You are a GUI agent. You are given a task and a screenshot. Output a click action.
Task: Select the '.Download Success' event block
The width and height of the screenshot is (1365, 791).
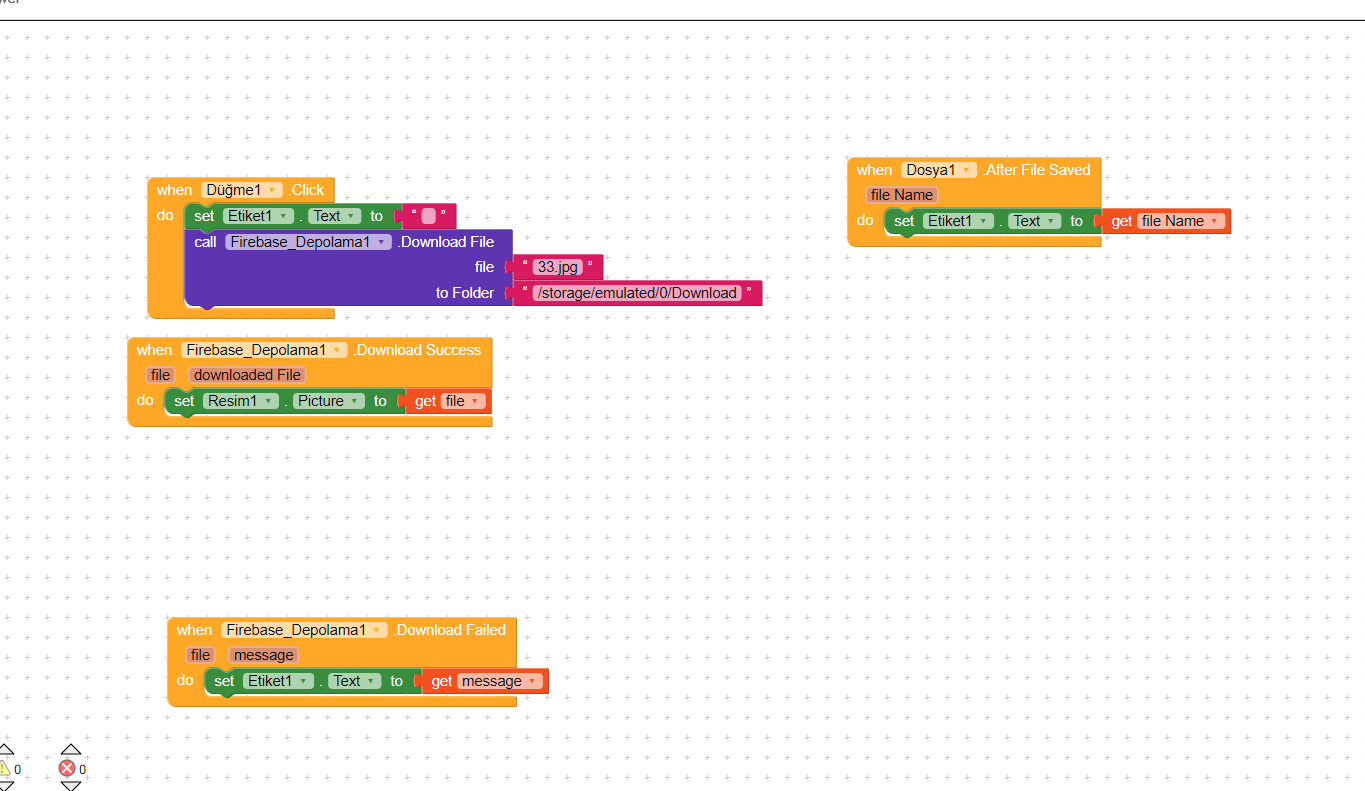click(417, 350)
